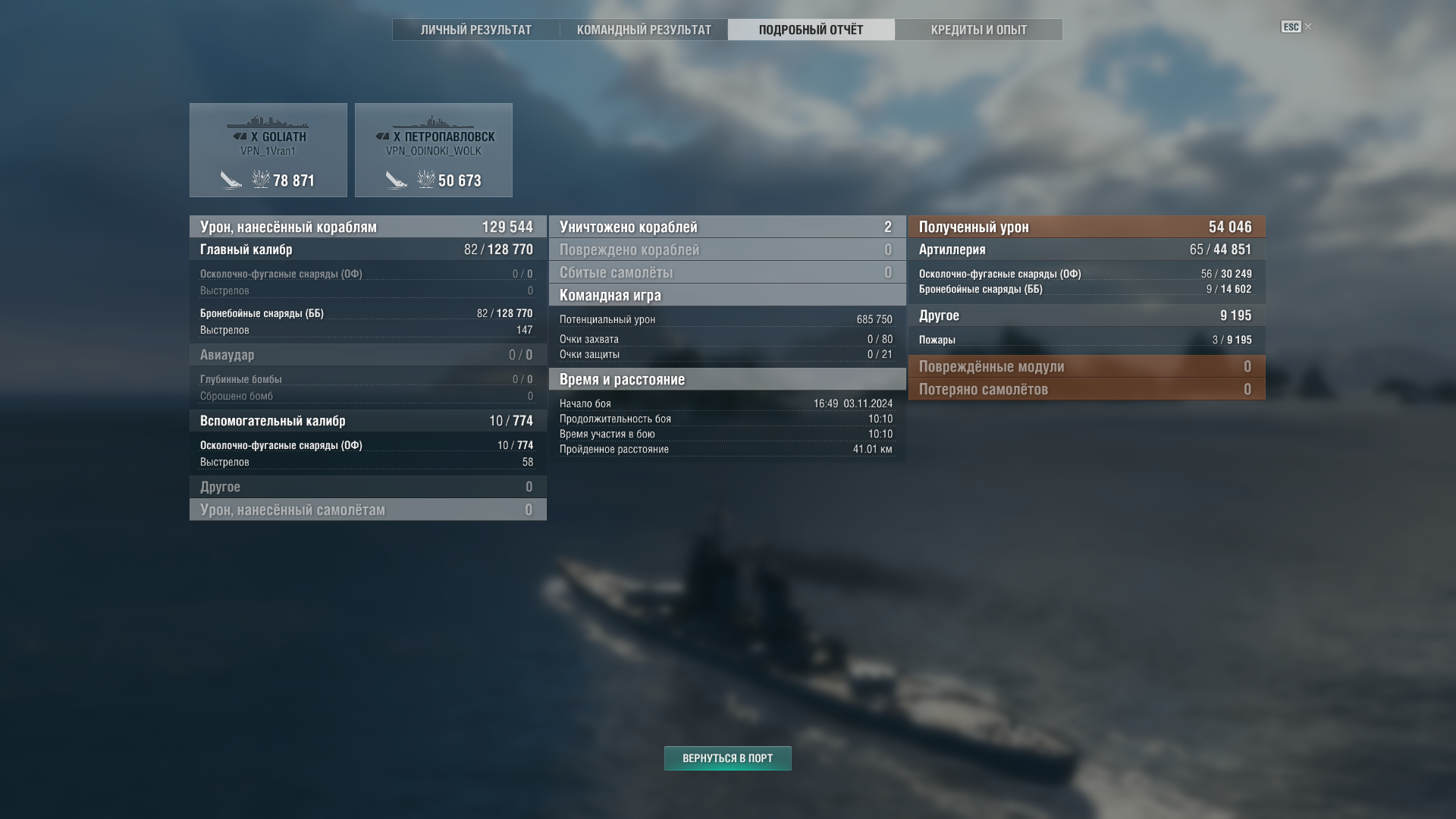
Task: Open the Кредиты и опыт tab
Action: click(979, 30)
